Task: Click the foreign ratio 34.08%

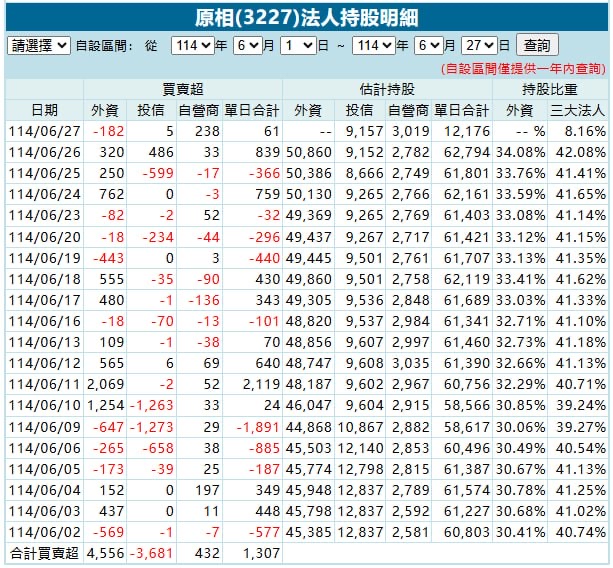Action: click(x=521, y=152)
